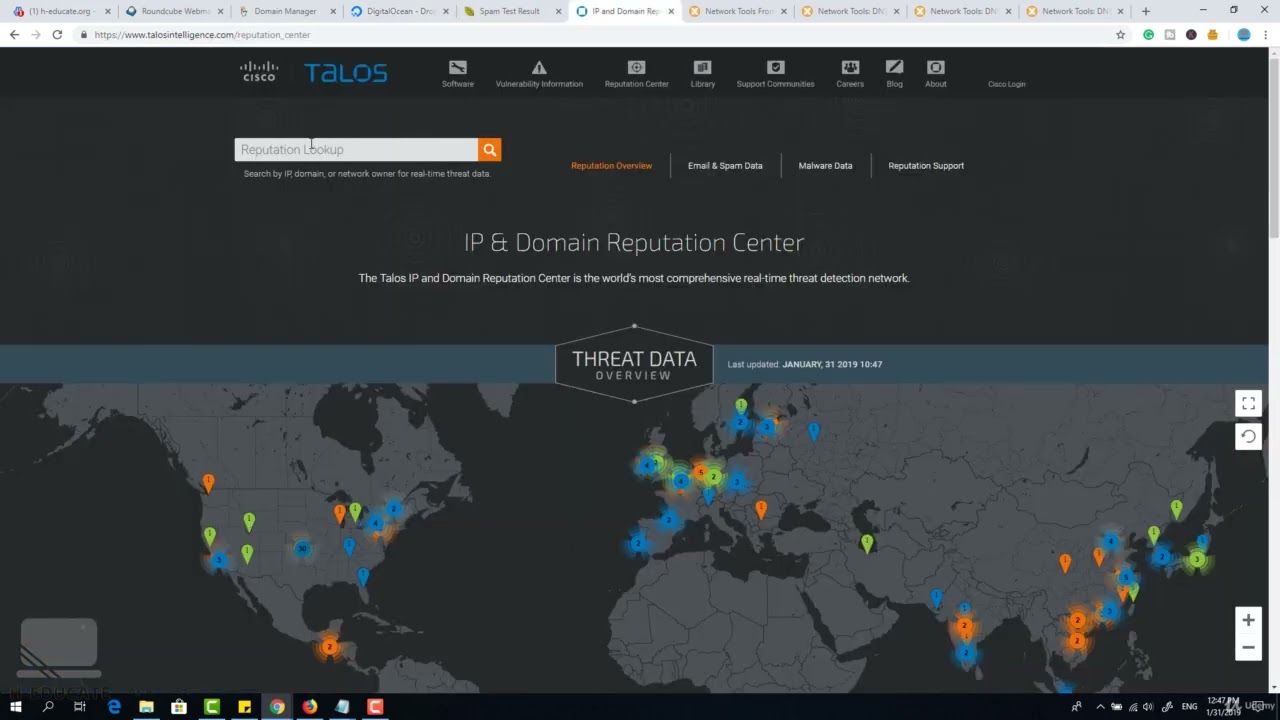
Task: Click the browser address bar URL
Action: pos(202,34)
